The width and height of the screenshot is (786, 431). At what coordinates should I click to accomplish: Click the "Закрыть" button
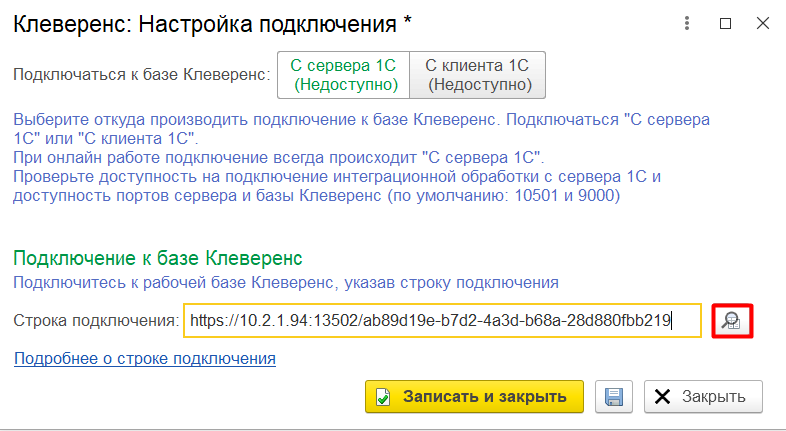(703, 396)
